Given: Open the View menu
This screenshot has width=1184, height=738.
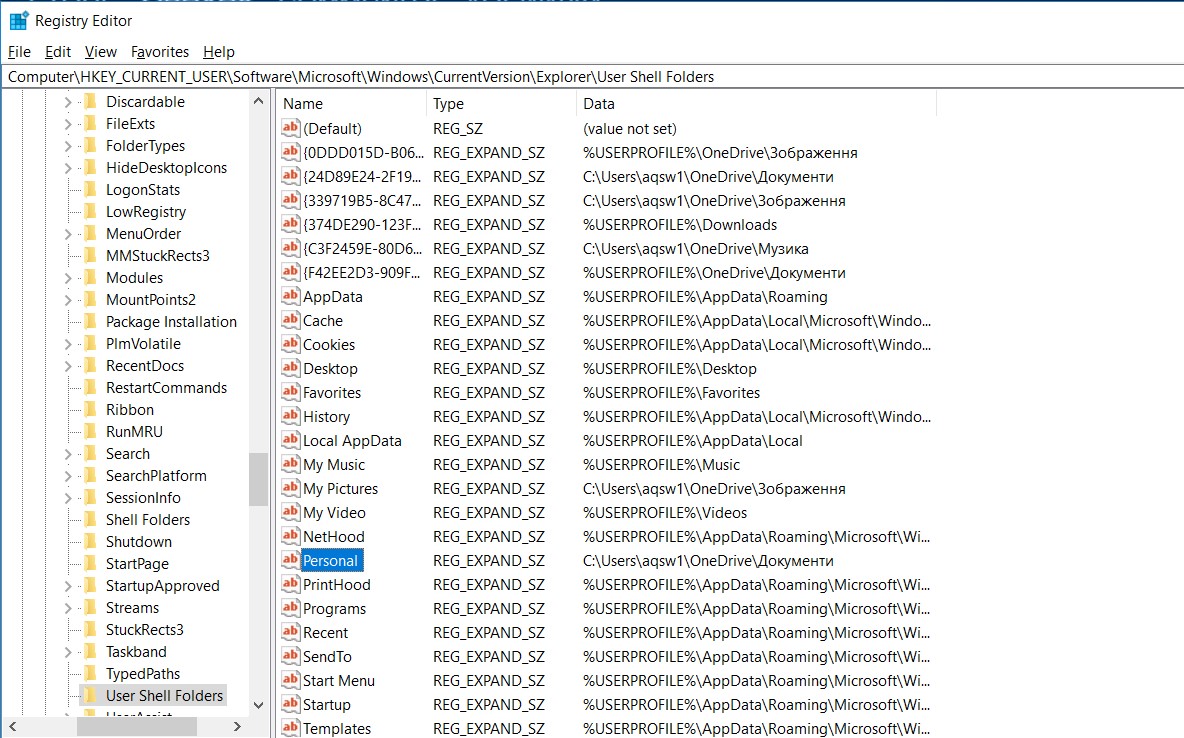Looking at the screenshot, I should [100, 51].
